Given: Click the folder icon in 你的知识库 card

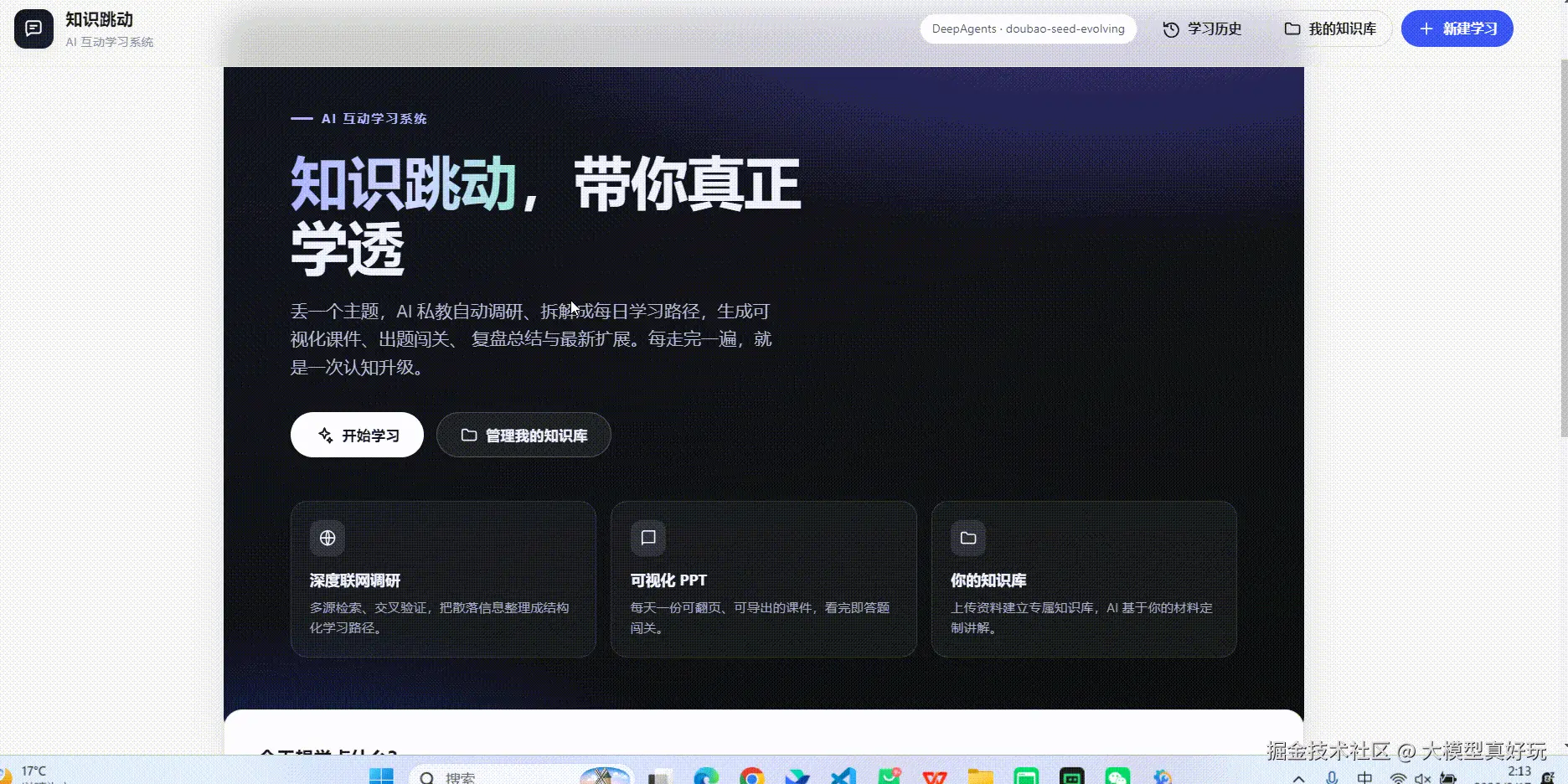Looking at the screenshot, I should click(968, 538).
